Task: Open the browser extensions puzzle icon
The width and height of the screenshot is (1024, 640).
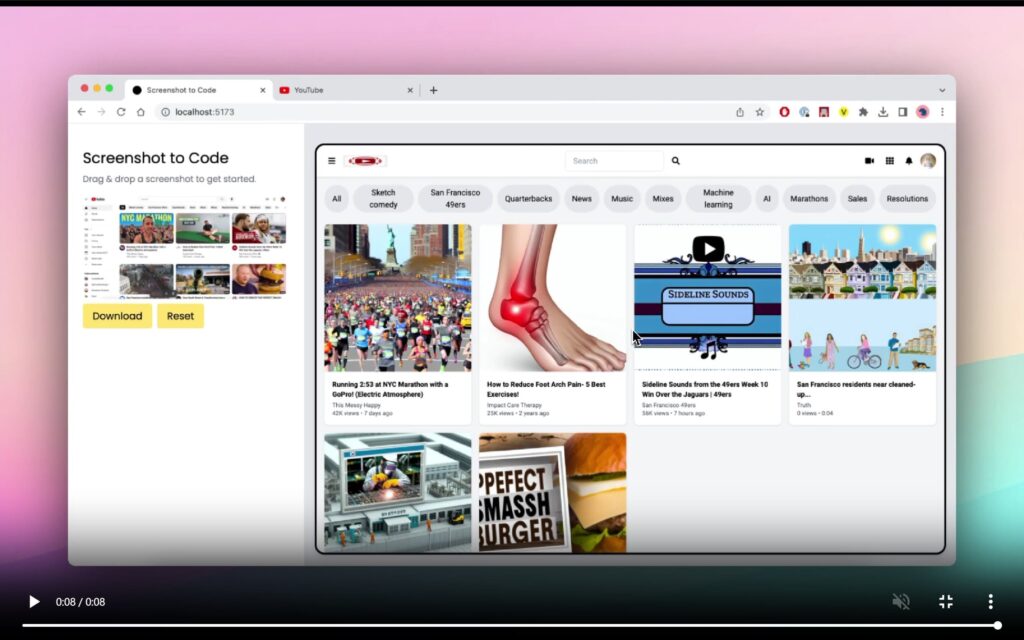Action: tap(863, 112)
